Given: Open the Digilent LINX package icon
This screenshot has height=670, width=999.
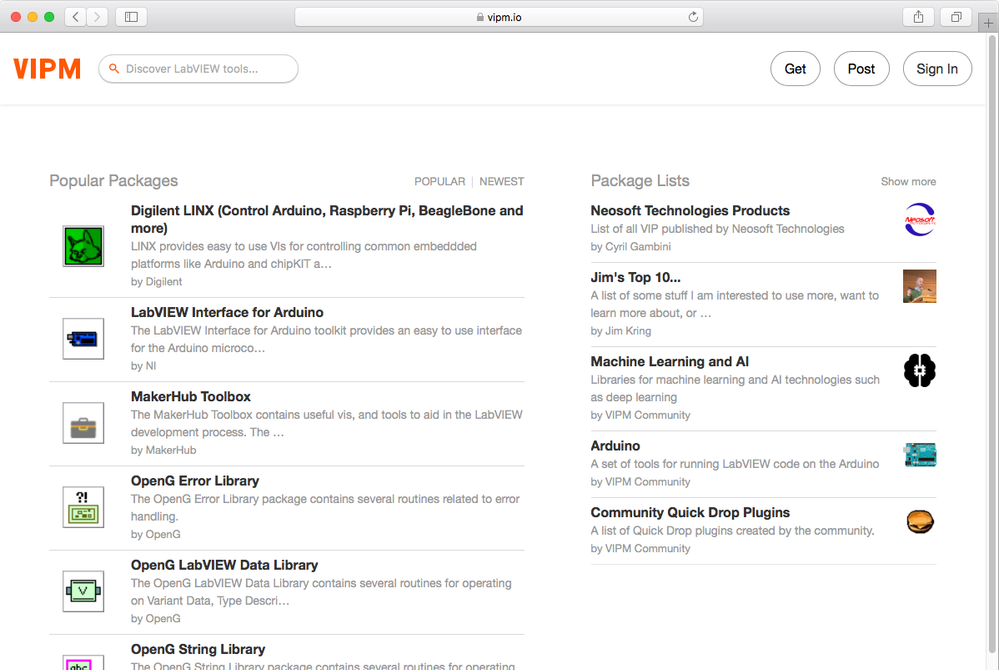Looking at the screenshot, I should (83, 246).
